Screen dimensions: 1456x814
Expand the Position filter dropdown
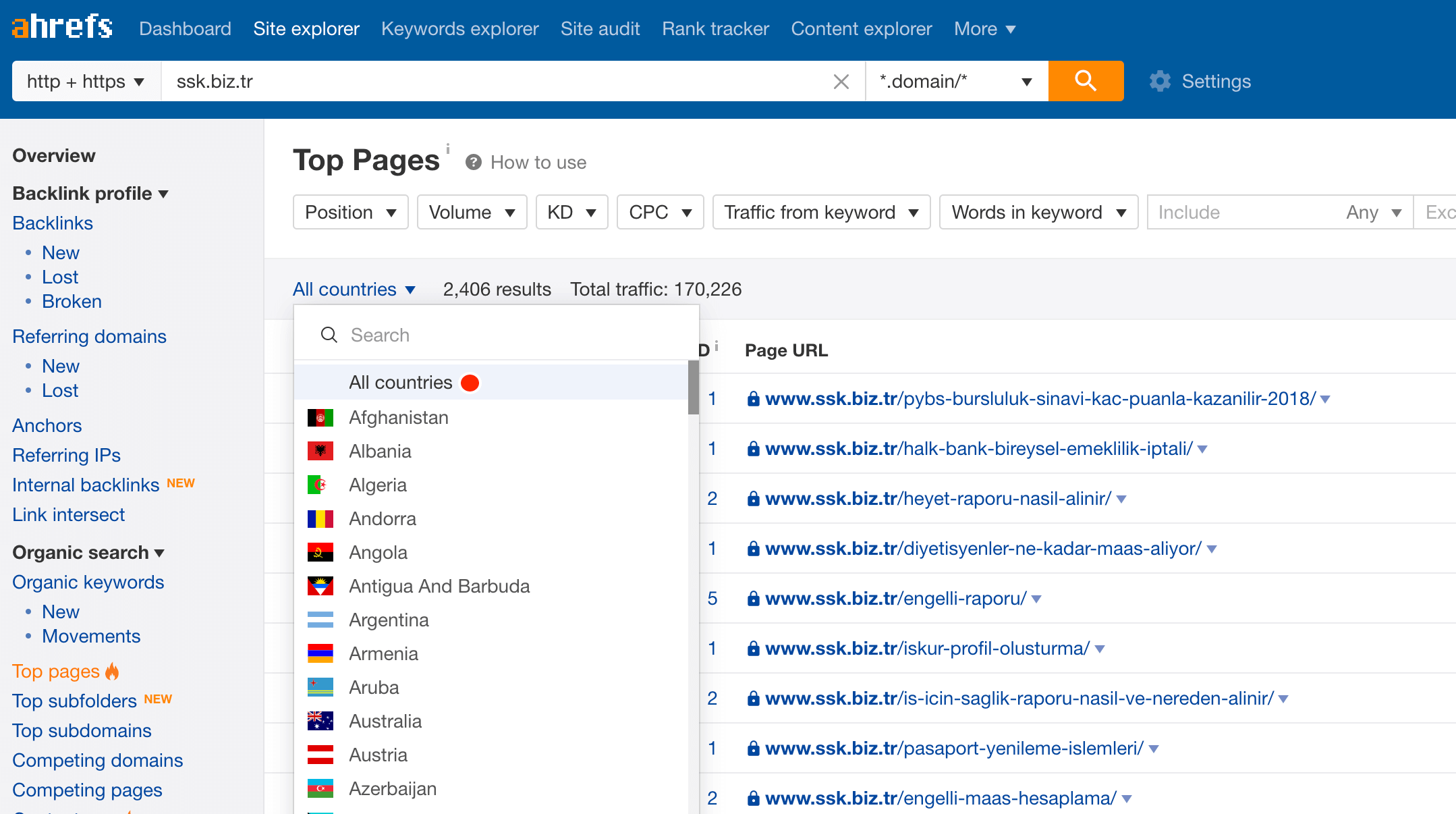[x=349, y=212]
